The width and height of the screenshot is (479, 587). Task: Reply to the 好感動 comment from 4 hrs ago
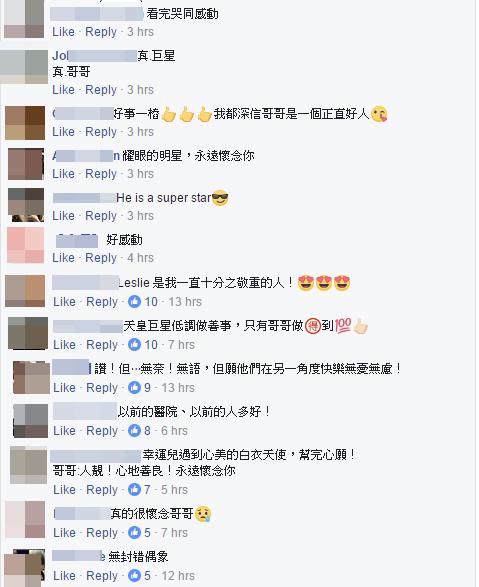[101, 258]
